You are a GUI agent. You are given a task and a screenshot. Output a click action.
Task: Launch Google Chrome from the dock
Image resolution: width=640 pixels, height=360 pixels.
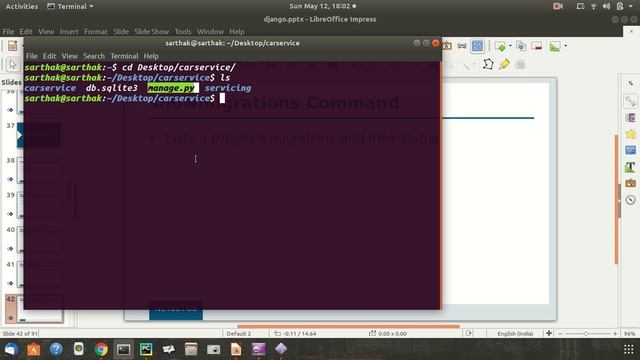101,349
